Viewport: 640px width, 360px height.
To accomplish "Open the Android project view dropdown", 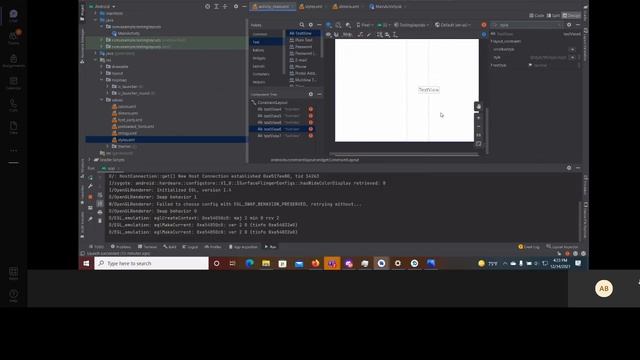I will pyautogui.click(x=102, y=7).
